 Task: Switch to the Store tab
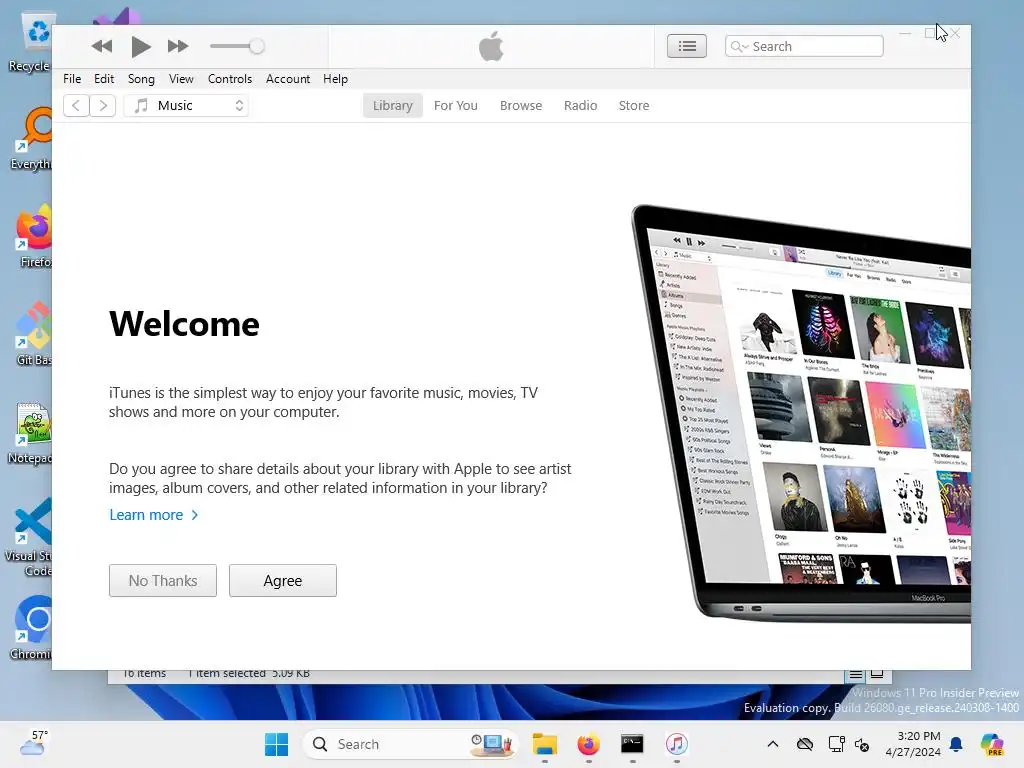point(634,106)
